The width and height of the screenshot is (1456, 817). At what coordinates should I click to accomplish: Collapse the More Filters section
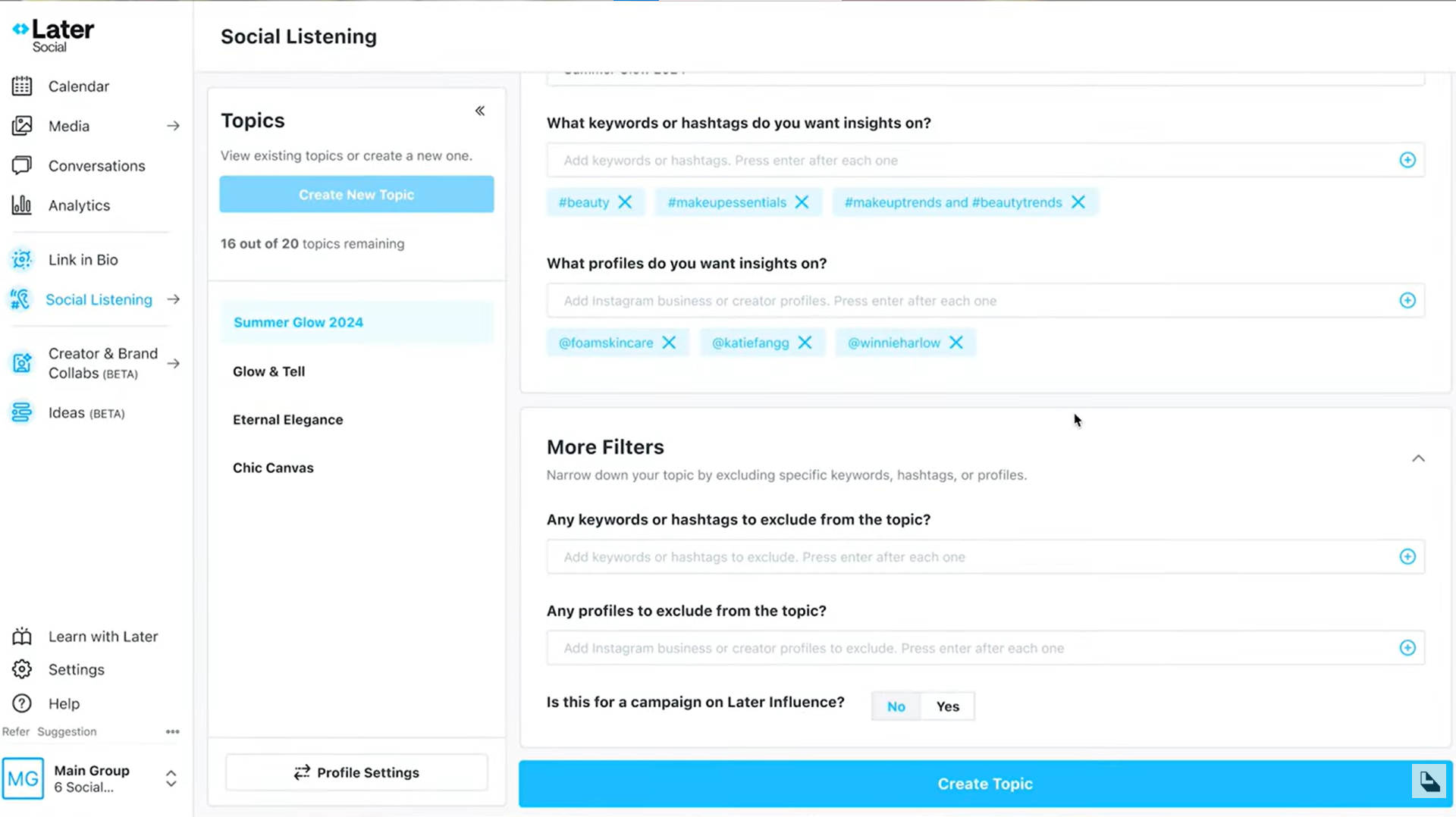point(1418,459)
